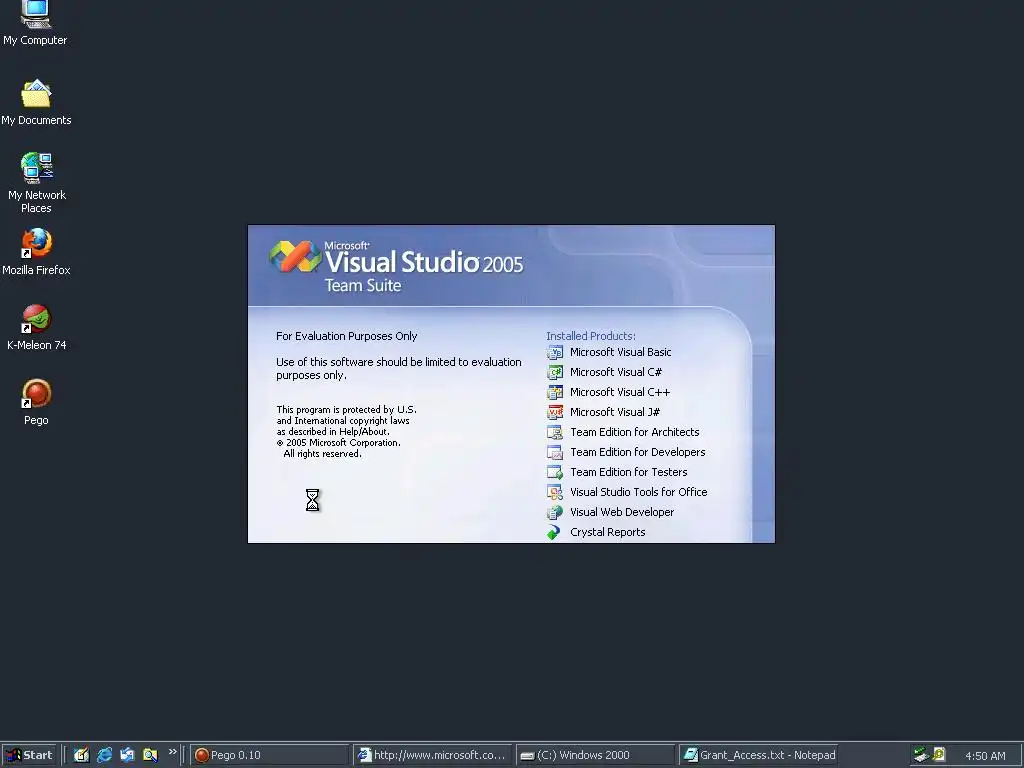Click the Visual Studio logo on the splash
Image resolution: width=1024 pixels, height=768 pixels.
click(296, 257)
